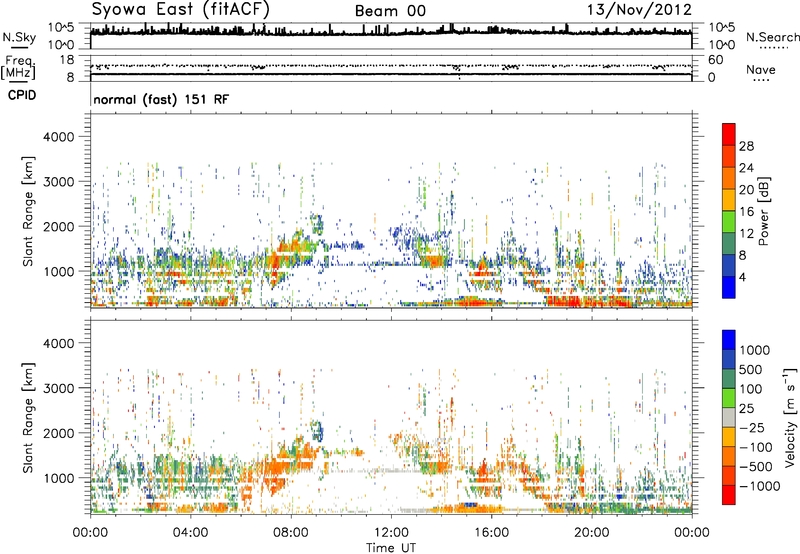Screen dimensions: 800x554
Task: Click the "4000" tick on the Power panel
Action: coord(59,137)
